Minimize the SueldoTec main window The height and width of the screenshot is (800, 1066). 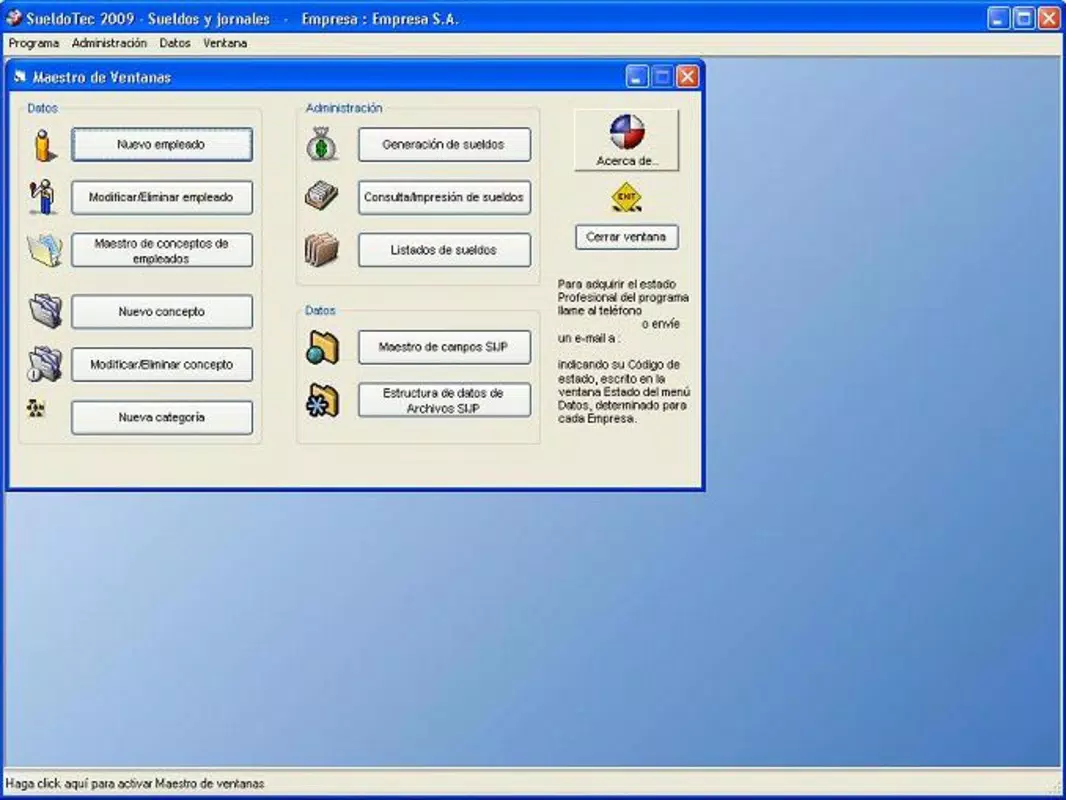click(x=998, y=18)
